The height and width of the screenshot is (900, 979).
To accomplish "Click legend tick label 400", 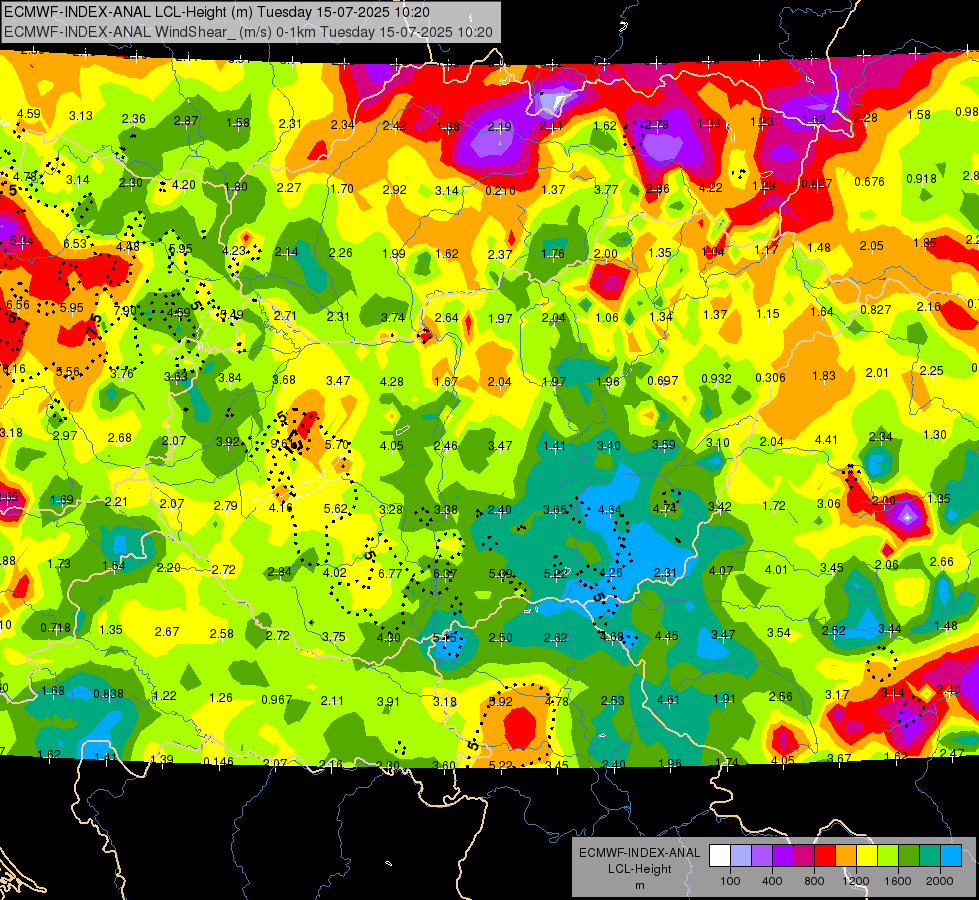I will coord(772,881).
